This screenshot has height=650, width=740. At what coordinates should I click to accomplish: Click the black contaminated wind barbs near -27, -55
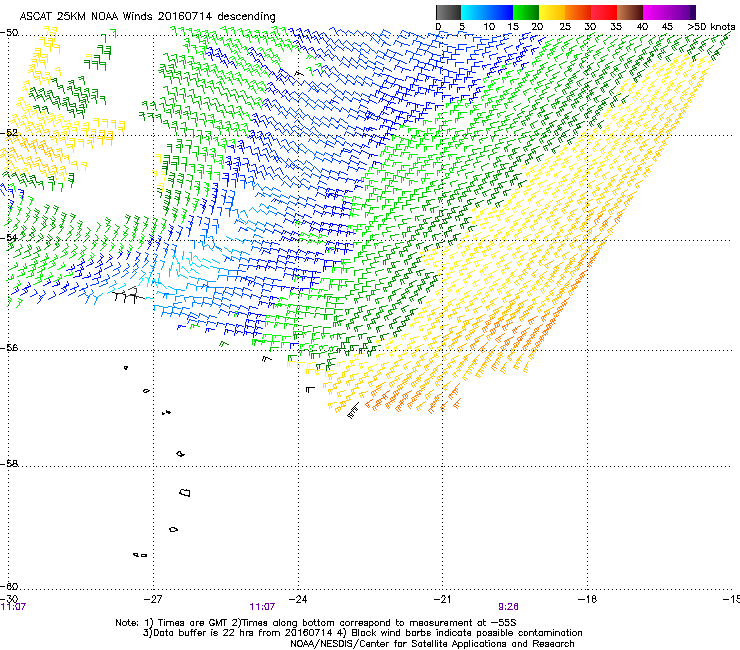point(127,295)
